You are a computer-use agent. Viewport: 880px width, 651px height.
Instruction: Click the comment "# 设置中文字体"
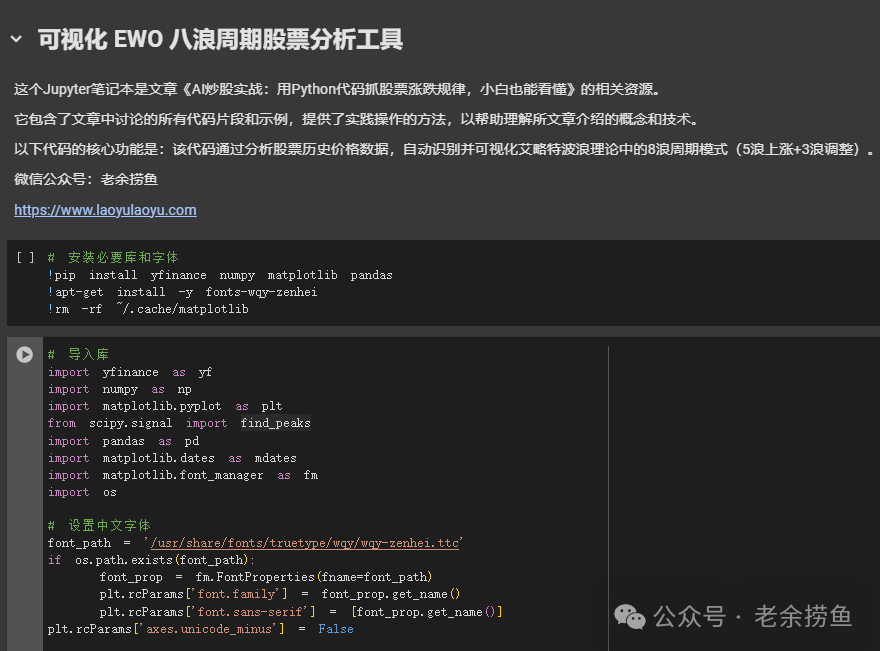99,525
